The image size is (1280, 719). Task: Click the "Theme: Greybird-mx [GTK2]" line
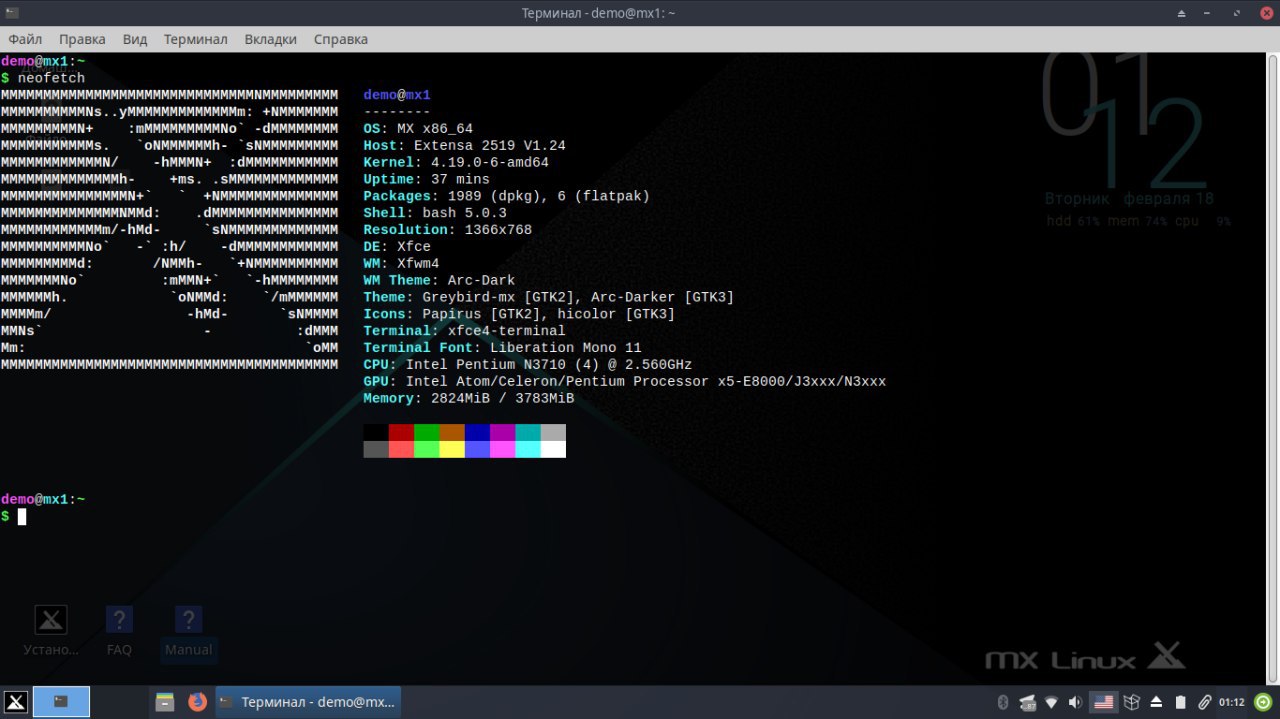point(549,297)
